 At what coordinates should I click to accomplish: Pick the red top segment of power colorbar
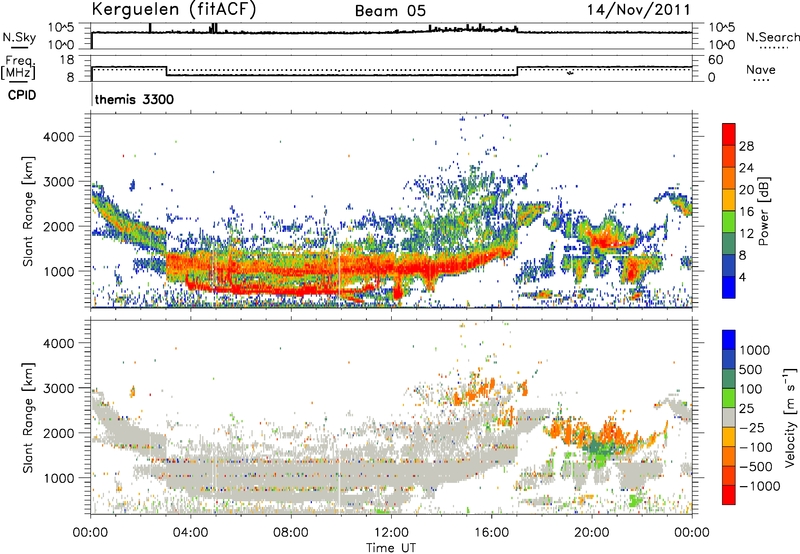coord(729,135)
